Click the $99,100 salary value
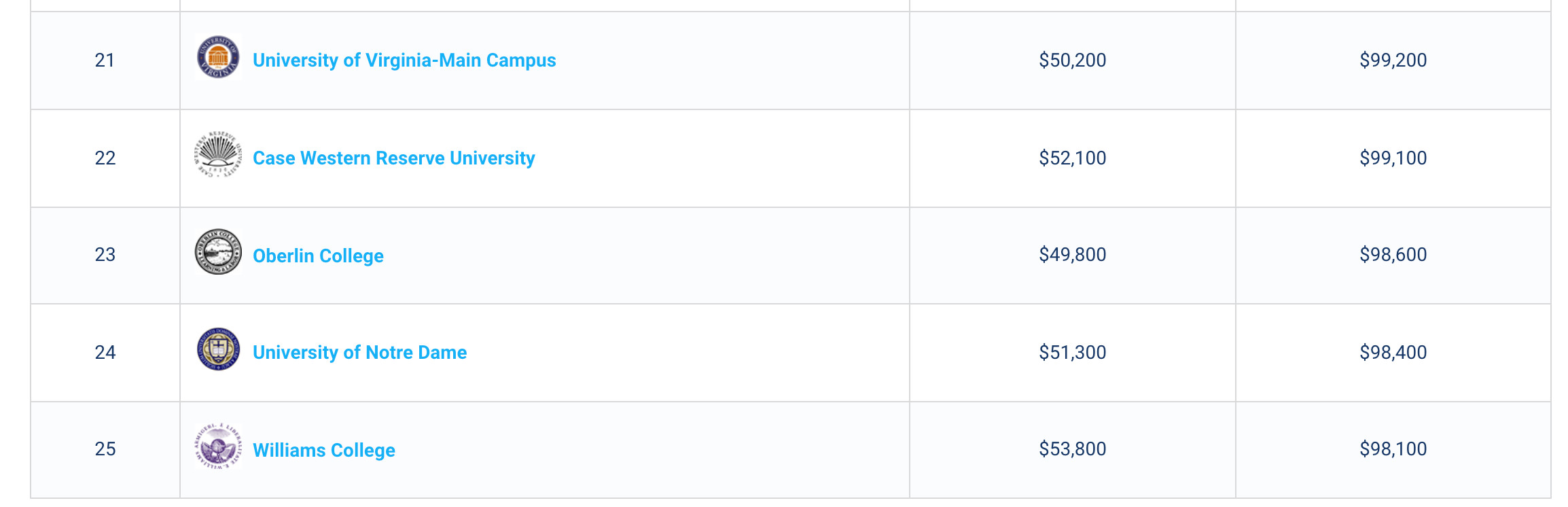The image size is (1568, 507). [1393, 158]
